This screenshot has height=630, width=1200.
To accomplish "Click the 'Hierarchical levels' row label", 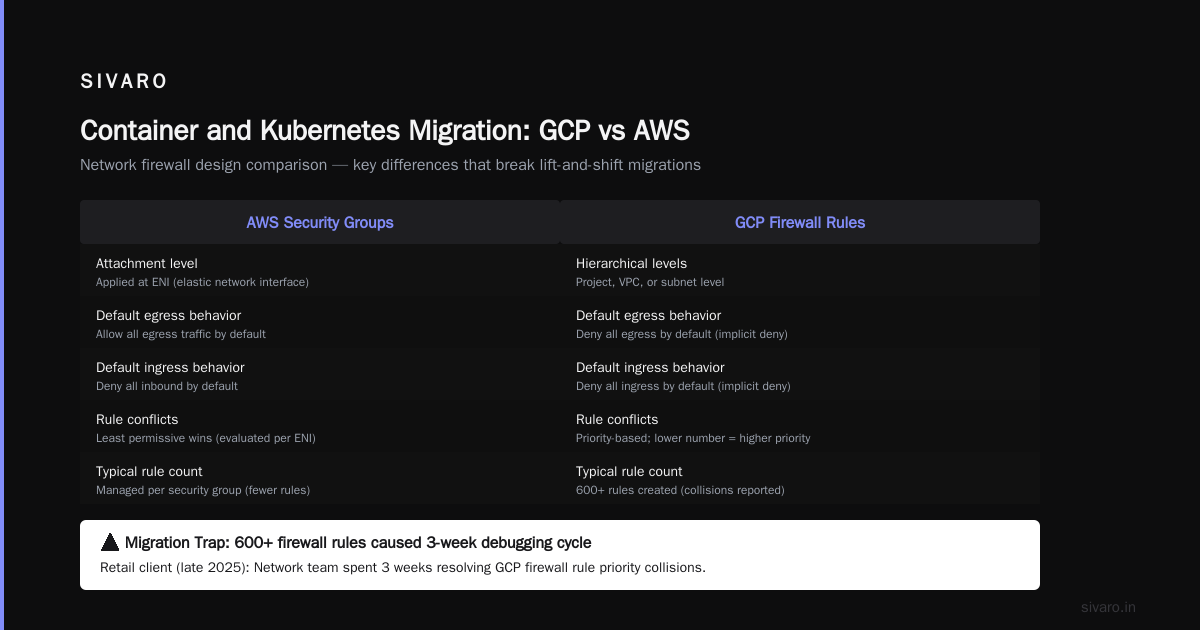I will pos(632,264).
